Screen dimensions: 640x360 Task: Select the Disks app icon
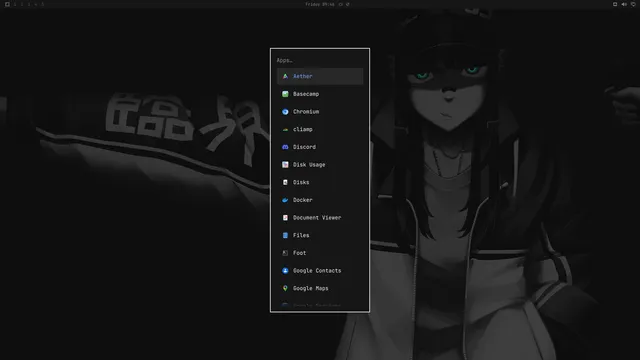[285, 182]
